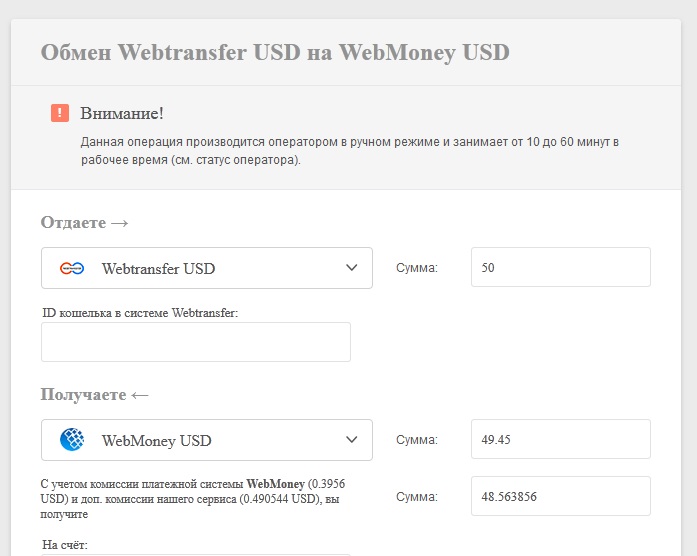Focus the amount field containing 49.45
This screenshot has width=697, height=556.
coord(561,439)
